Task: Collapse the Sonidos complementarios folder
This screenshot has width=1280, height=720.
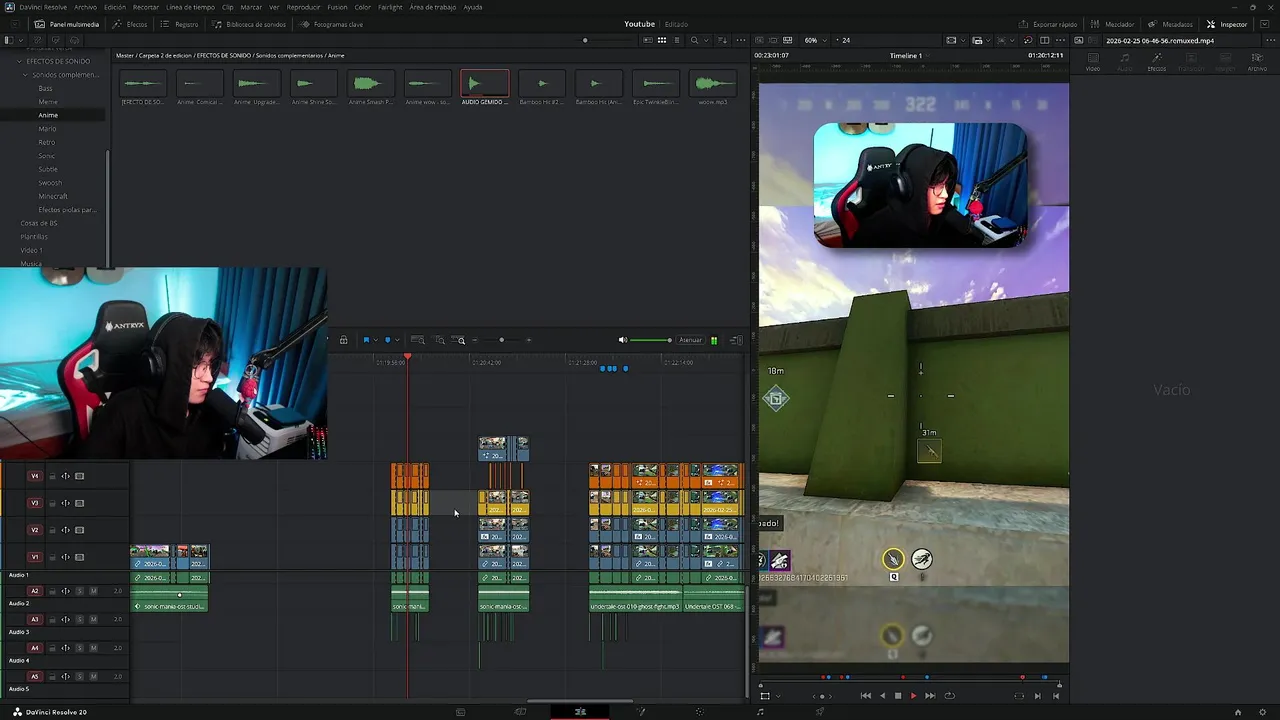Action: 26,75
